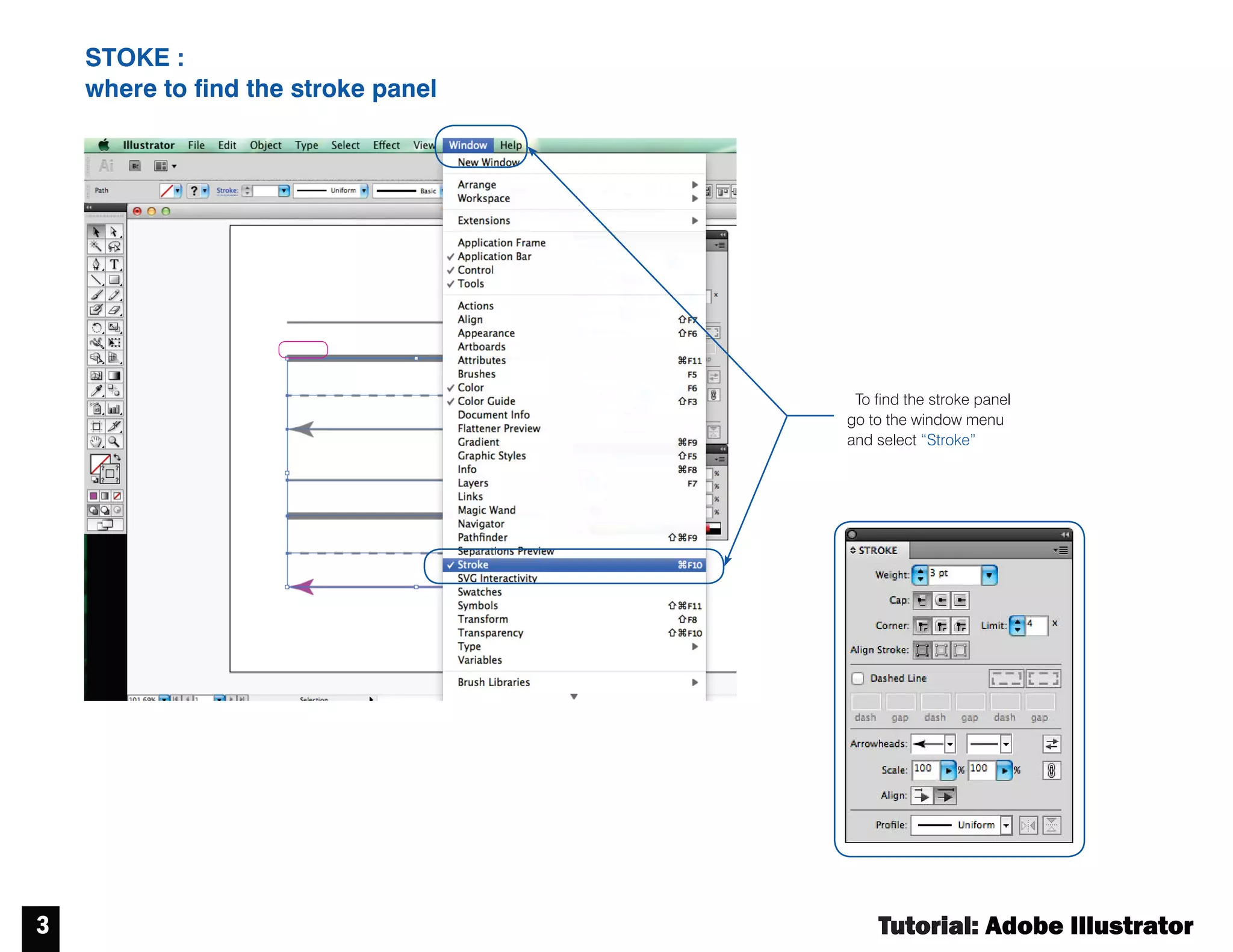The image size is (1233, 952).
Task: Open the Window menu
Action: [468, 145]
